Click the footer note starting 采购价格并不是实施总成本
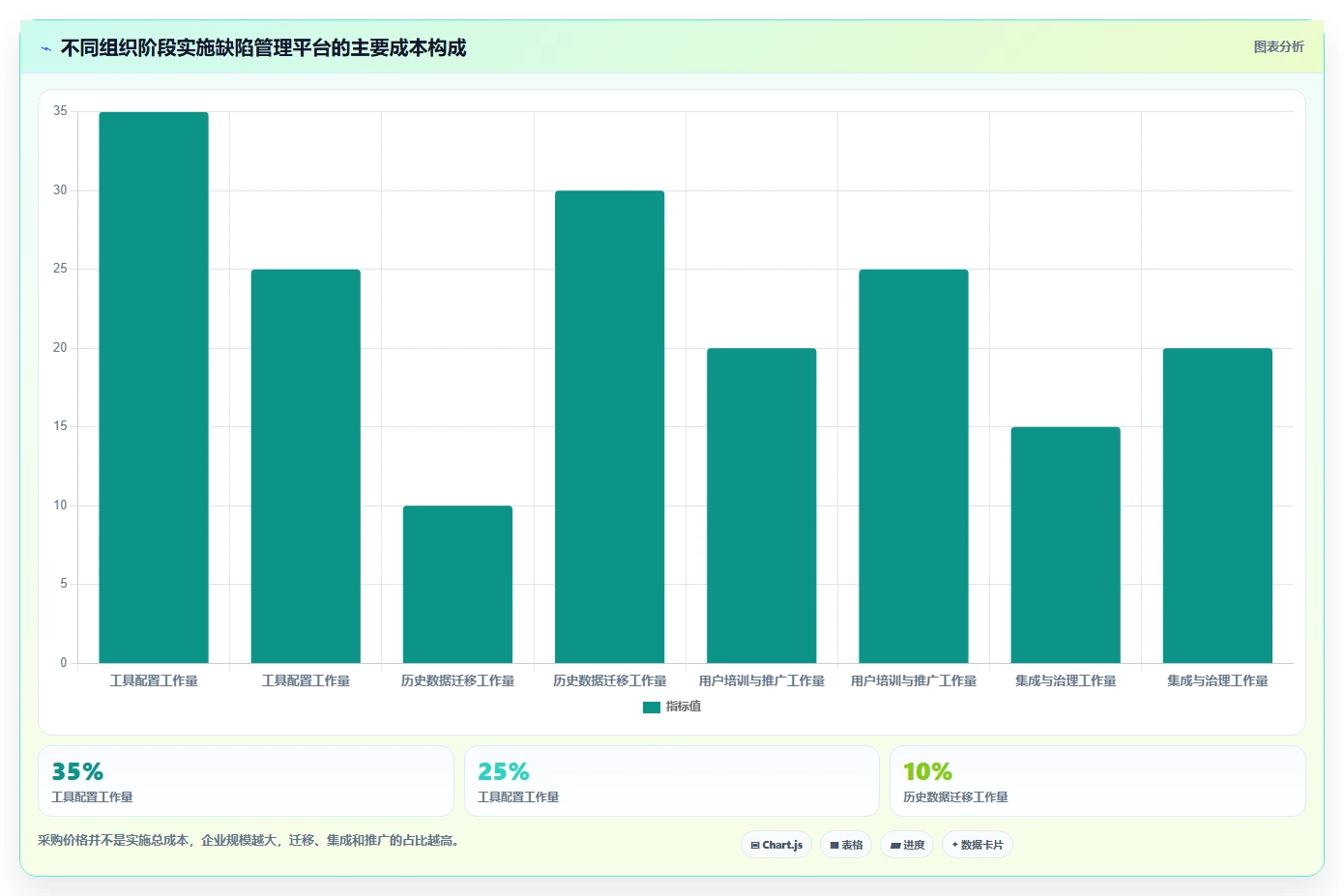The image size is (1344, 896). pos(250,841)
